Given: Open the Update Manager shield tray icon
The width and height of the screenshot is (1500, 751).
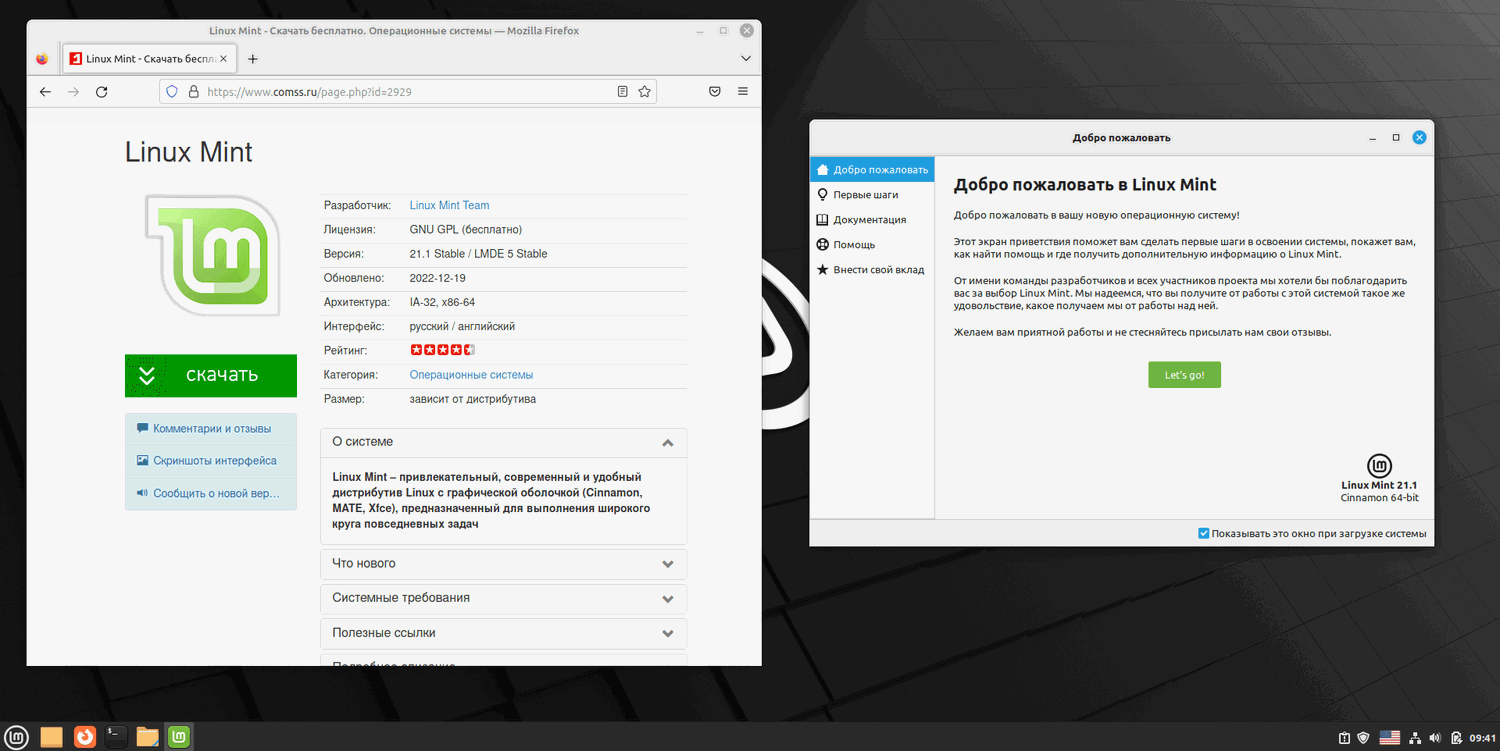Looking at the screenshot, I should pos(1362,738).
